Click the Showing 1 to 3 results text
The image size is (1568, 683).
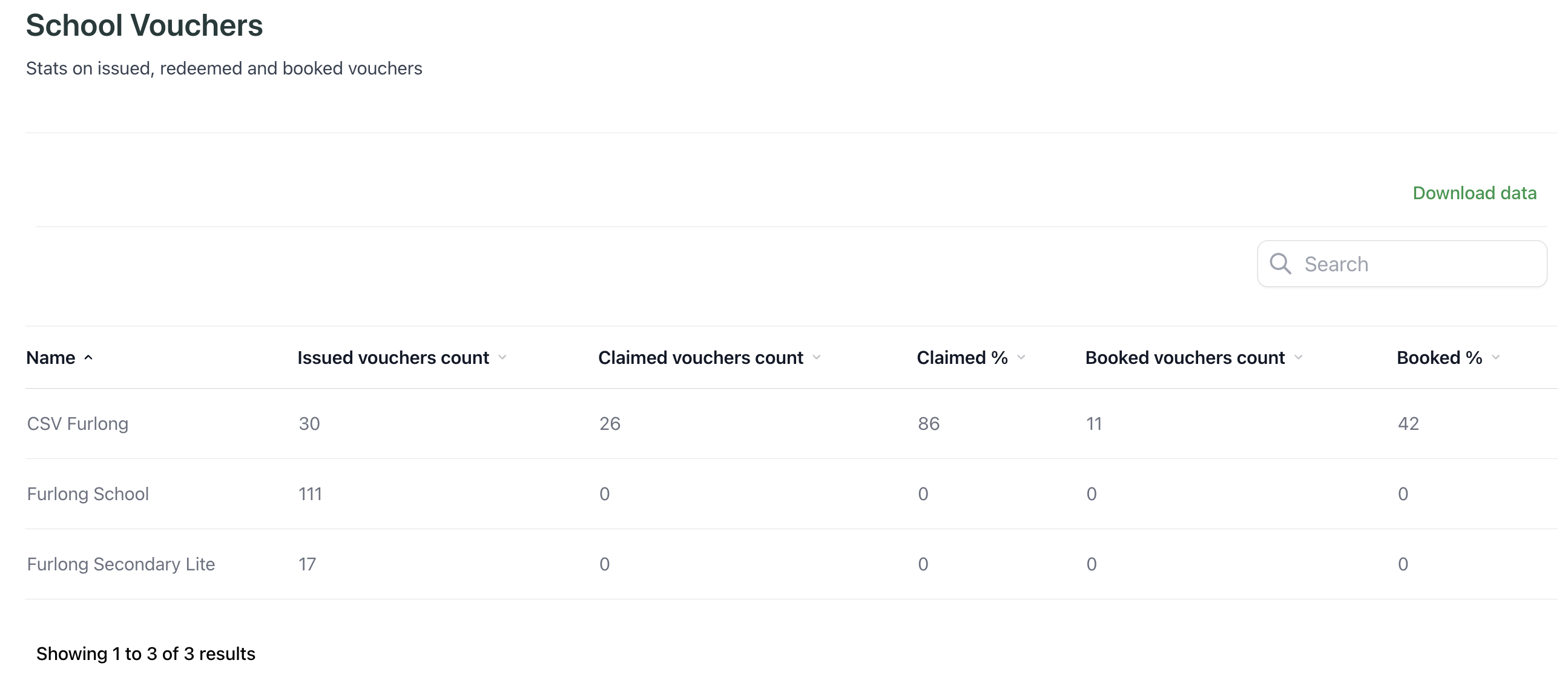coord(145,654)
